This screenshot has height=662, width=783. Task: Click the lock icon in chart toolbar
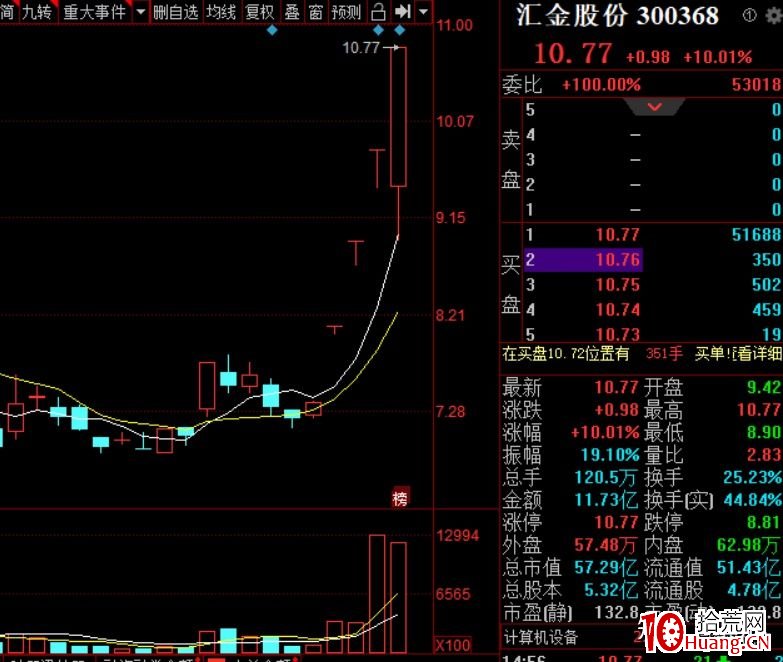tap(379, 11)
